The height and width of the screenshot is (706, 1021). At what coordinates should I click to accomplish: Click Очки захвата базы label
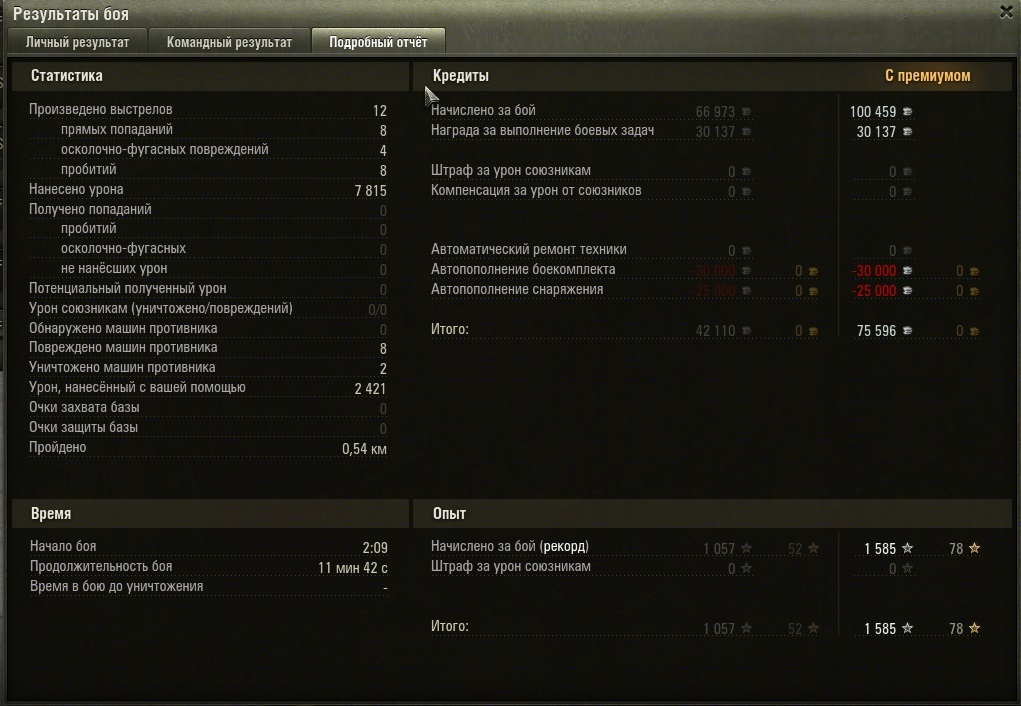tap(84, 407)
